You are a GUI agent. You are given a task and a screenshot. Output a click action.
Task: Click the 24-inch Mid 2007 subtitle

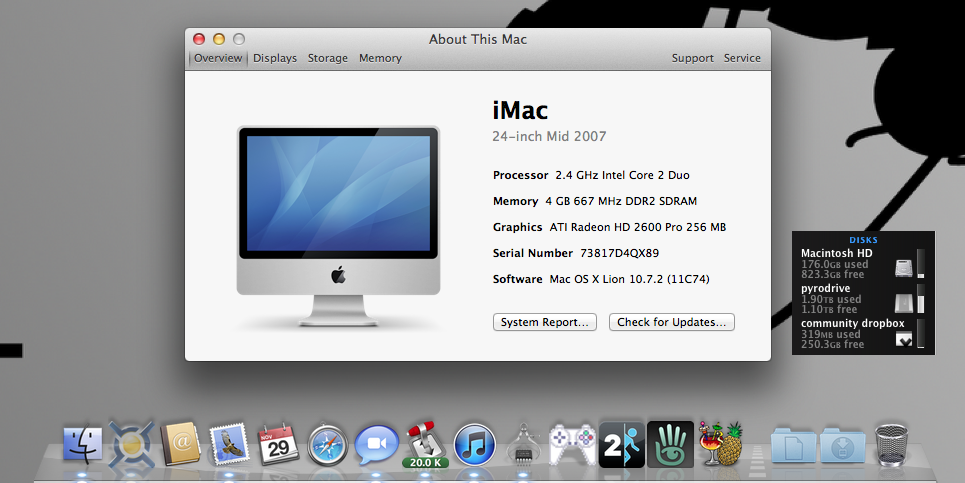[x=549, y=137]
